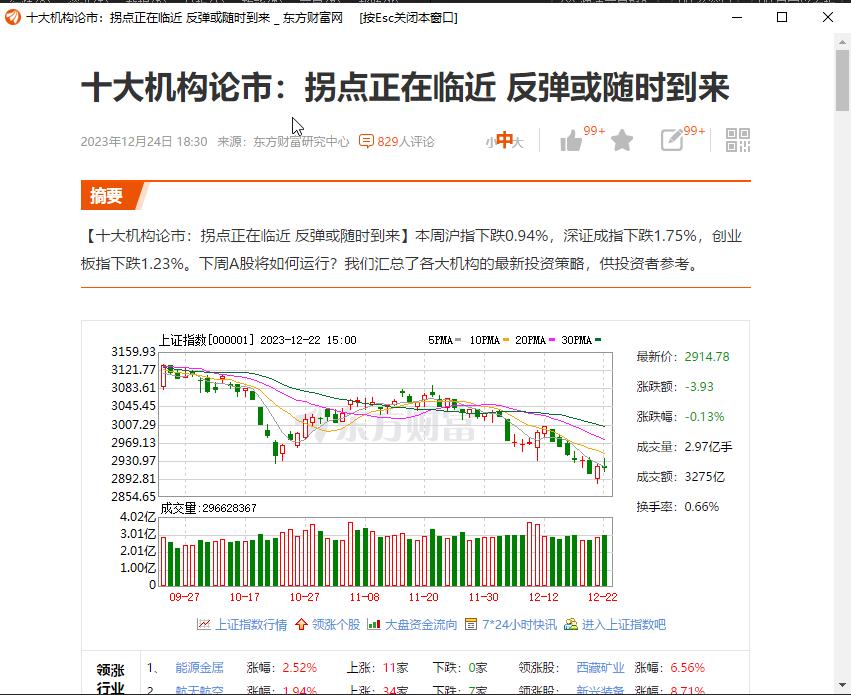851x695 pixels.
Task: Open 领涨个股 link
Action: 336,624
